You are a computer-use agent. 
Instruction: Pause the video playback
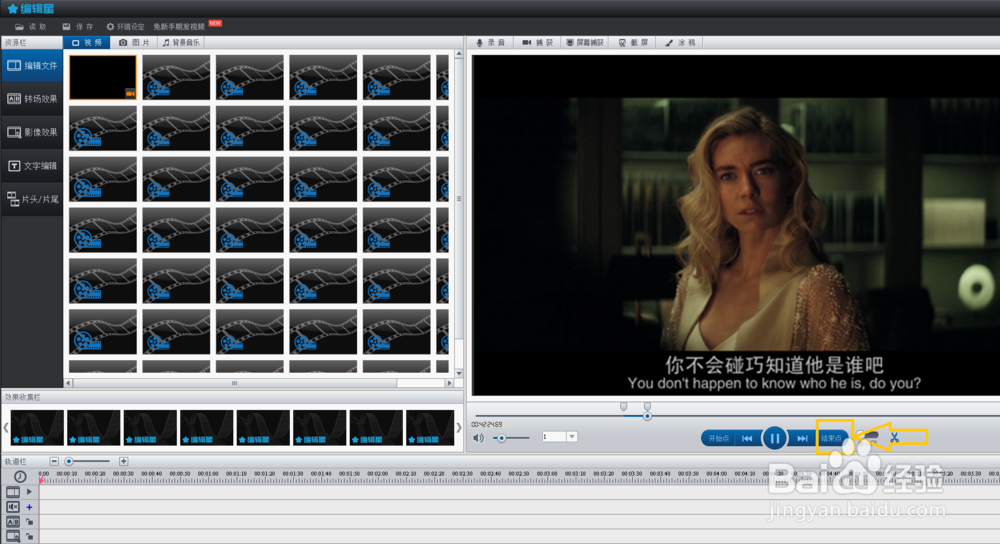(774, 438)
